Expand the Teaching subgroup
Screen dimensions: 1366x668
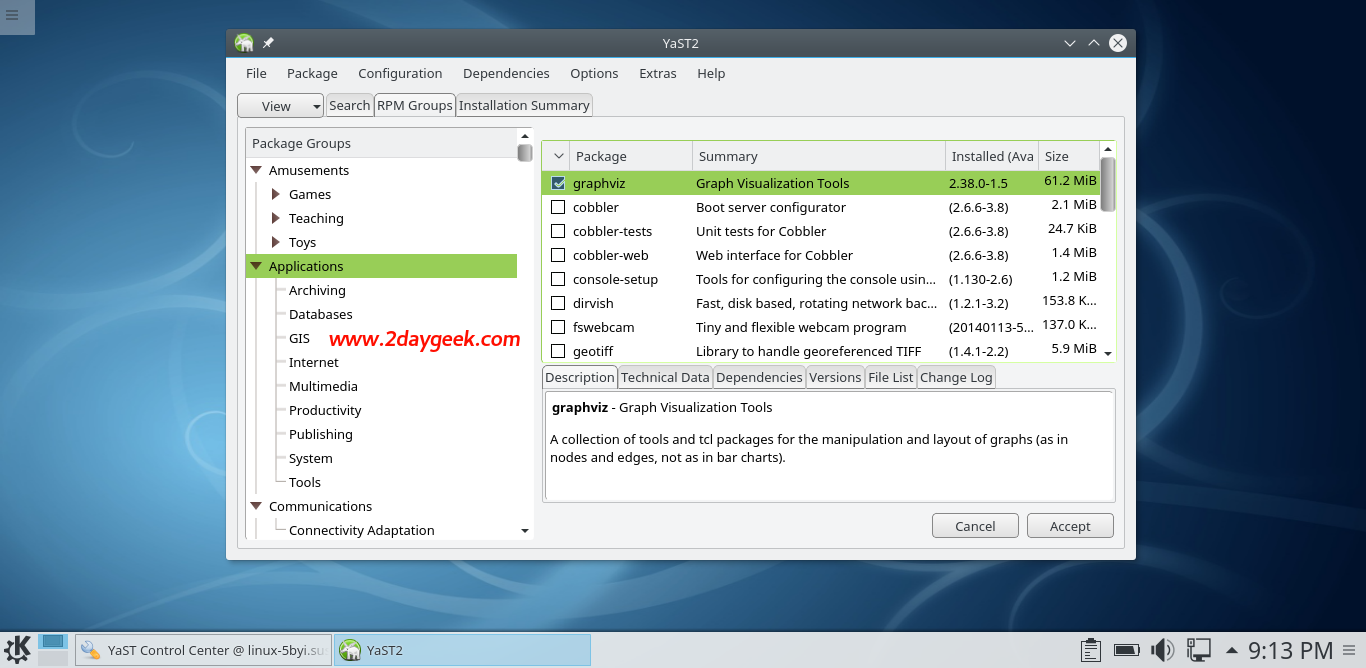[x=276, y=218]
